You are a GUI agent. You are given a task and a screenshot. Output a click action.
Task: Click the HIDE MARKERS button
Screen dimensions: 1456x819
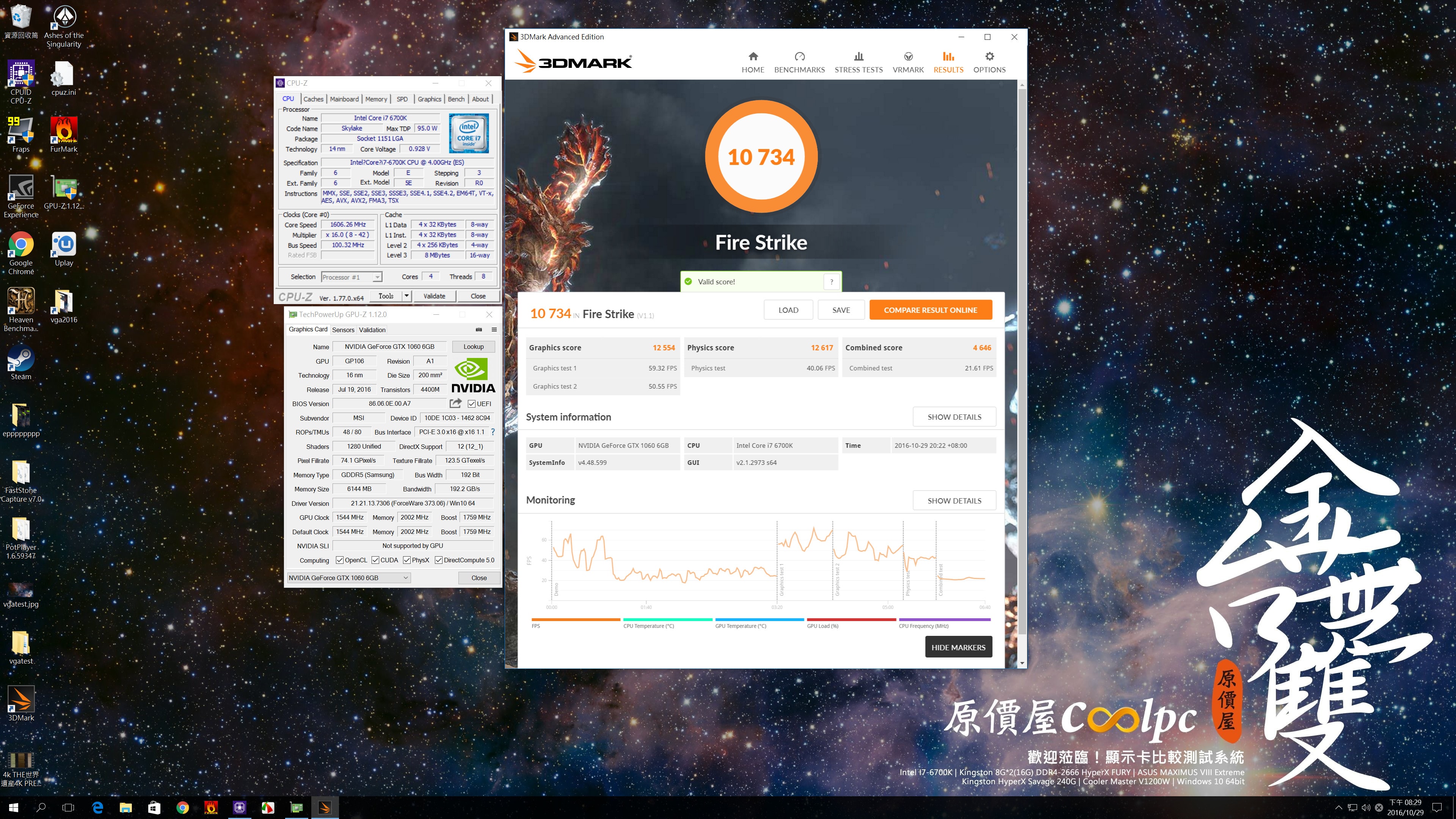(958, 647)
